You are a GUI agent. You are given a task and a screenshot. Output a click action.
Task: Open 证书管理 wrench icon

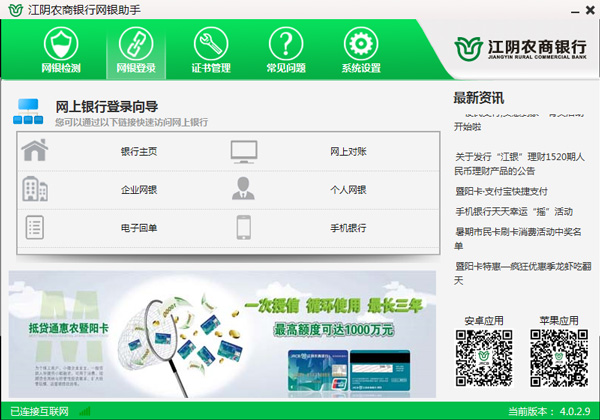211,44
